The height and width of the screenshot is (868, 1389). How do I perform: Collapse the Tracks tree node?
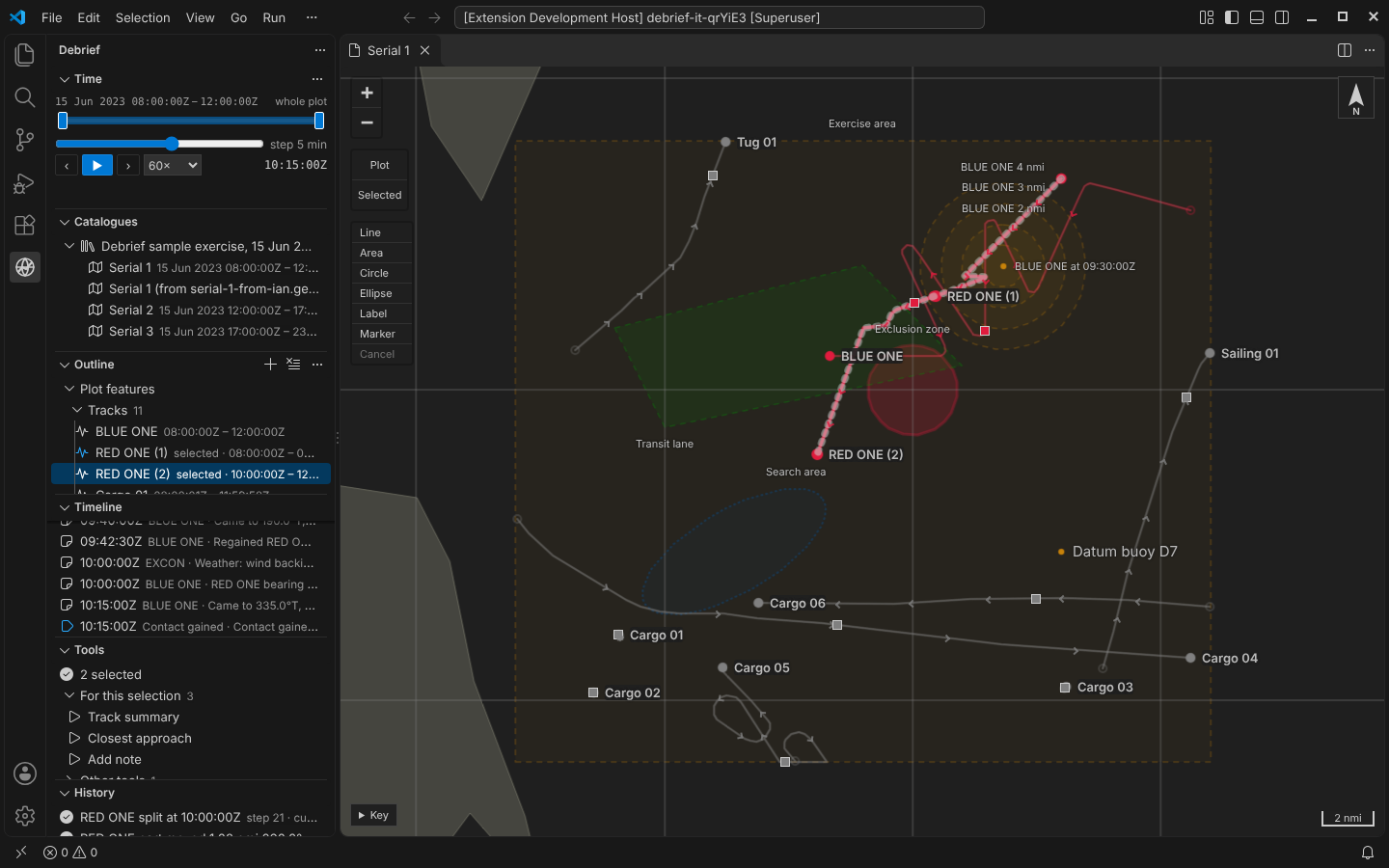pyautogui.click(x=77, y=410)
